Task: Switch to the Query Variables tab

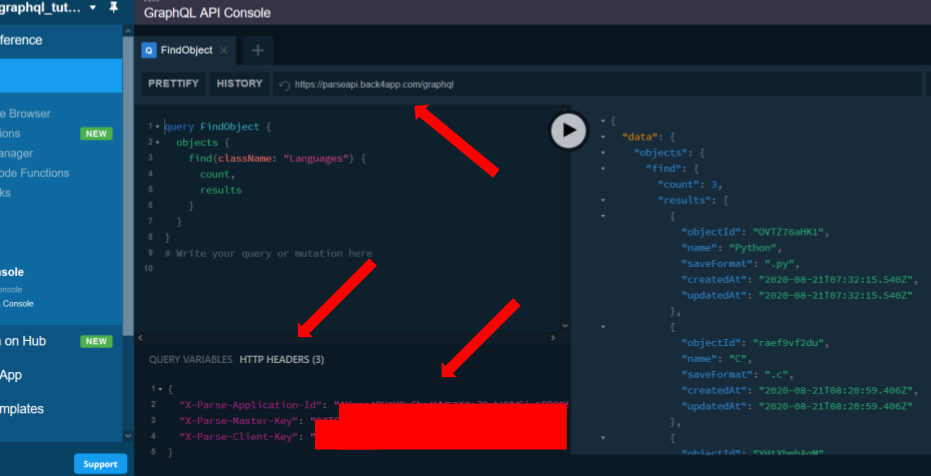Action: tap(190, 359)
